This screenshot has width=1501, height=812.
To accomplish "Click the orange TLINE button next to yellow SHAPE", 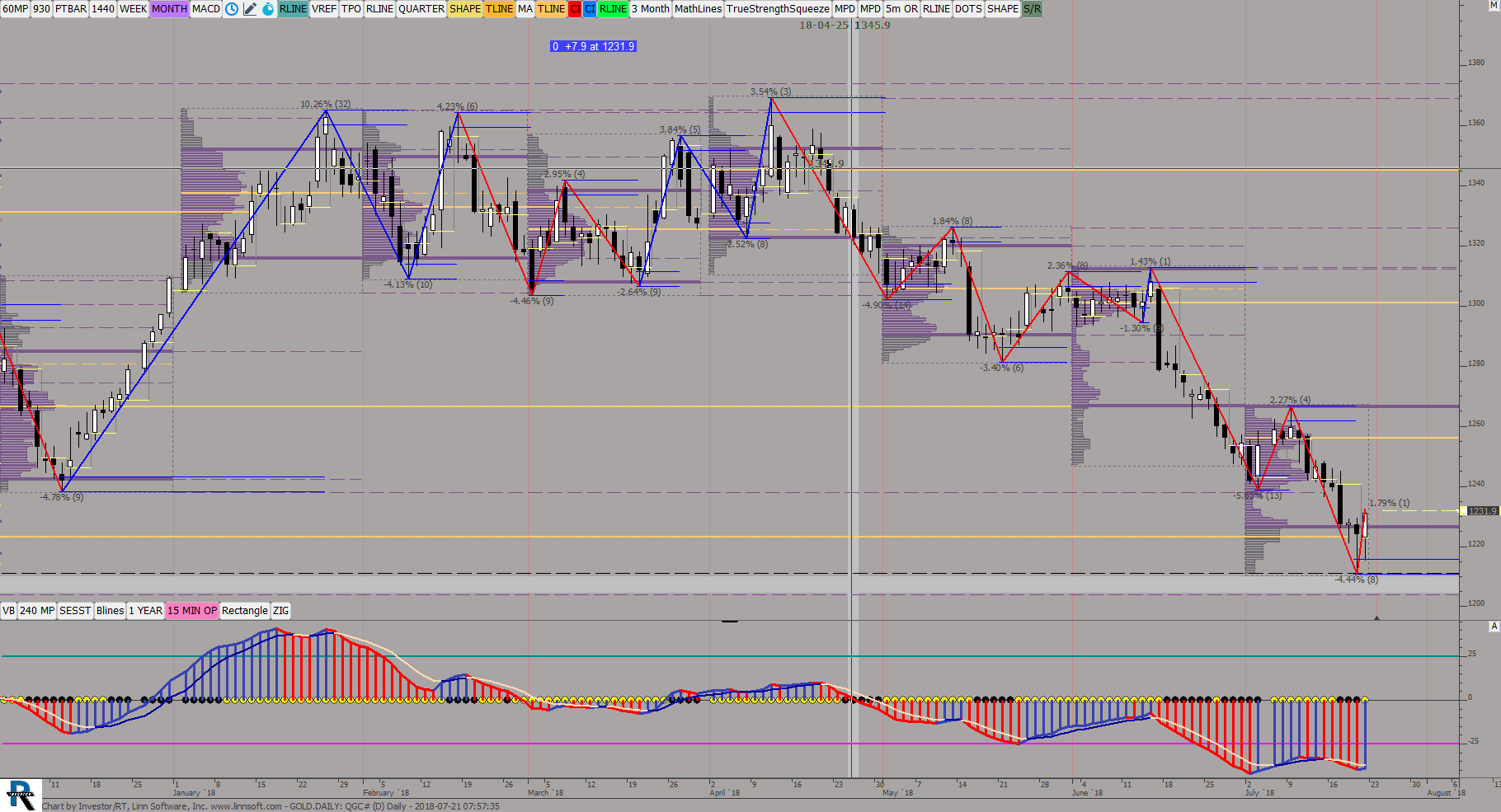I will point(499,9).
